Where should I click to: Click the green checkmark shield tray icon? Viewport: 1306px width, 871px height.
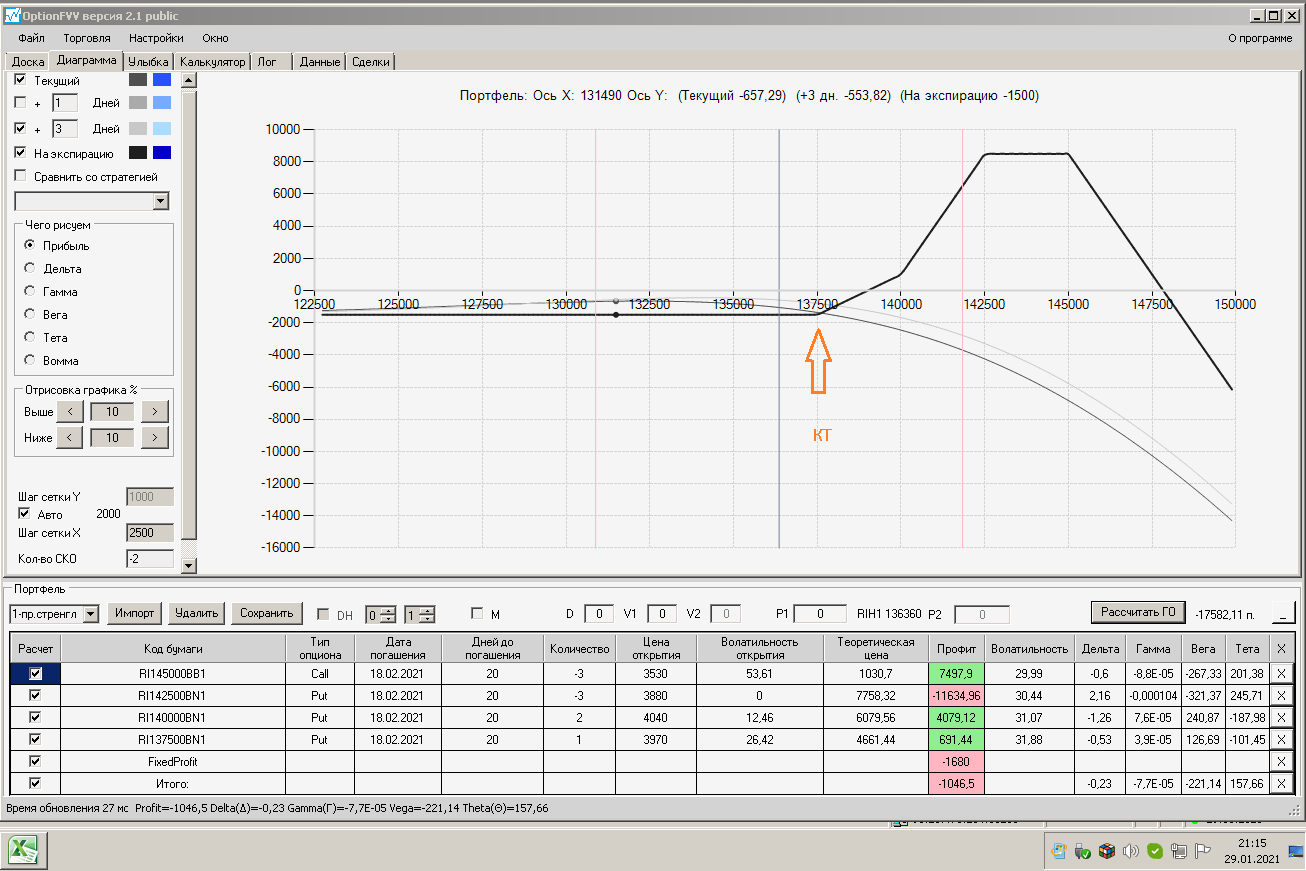(1155, 851)
